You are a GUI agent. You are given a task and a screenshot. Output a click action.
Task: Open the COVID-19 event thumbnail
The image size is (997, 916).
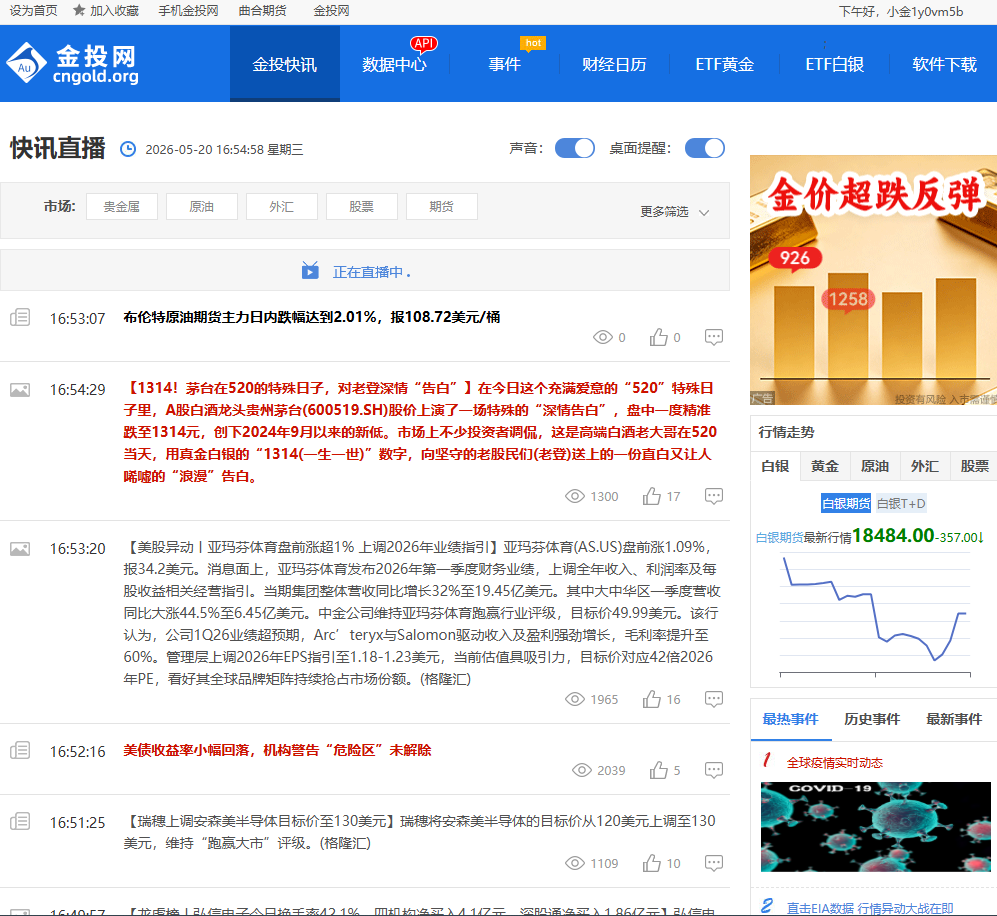pyautogui.click(x=876, y=826)
